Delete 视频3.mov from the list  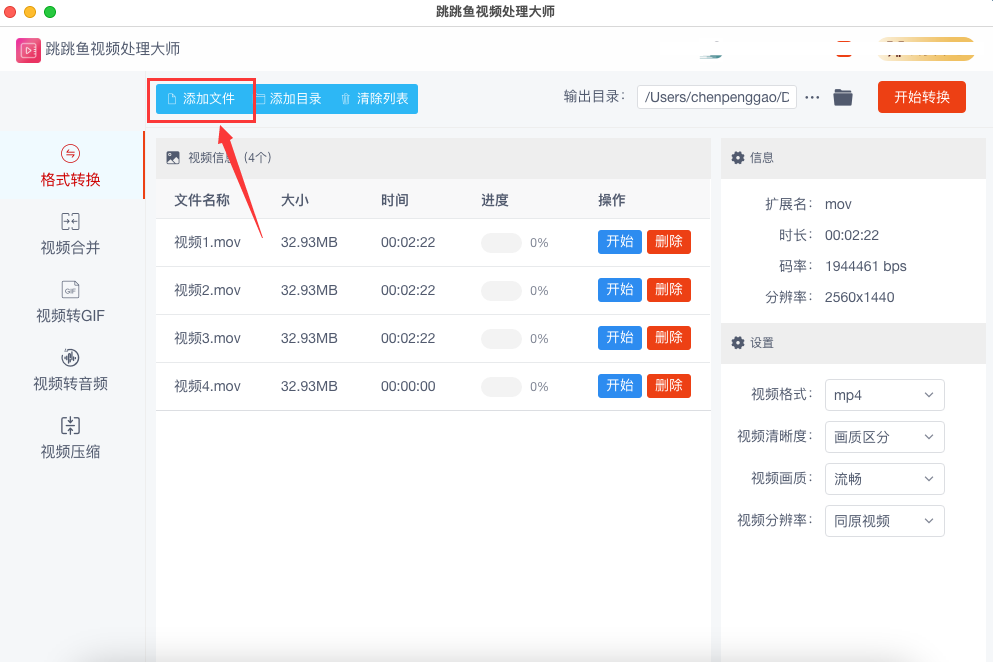coord(668,338)
